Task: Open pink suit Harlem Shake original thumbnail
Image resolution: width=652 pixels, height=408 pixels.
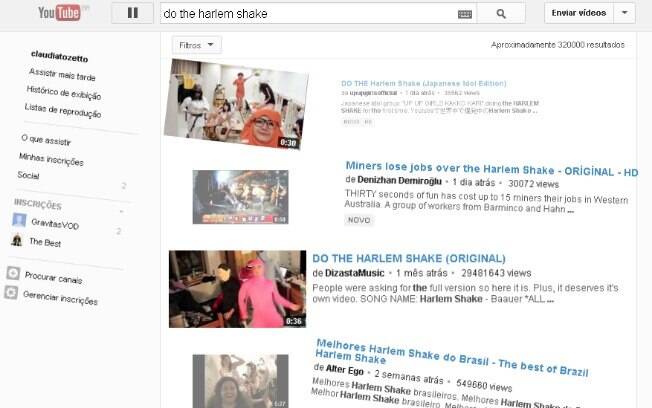Action: coord(237,289)
